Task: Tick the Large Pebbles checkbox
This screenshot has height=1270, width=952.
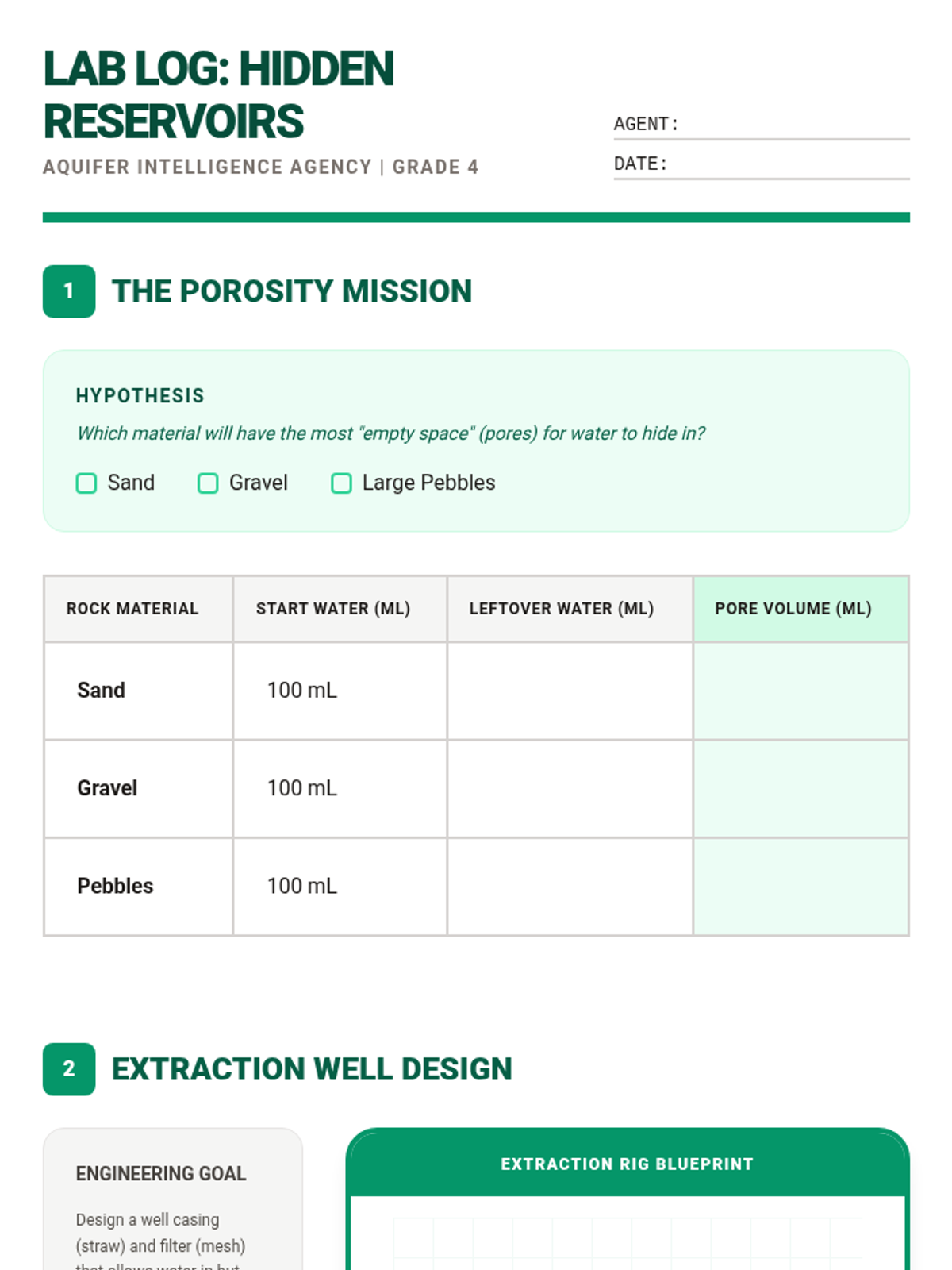Action: click(x=341, y=483)
